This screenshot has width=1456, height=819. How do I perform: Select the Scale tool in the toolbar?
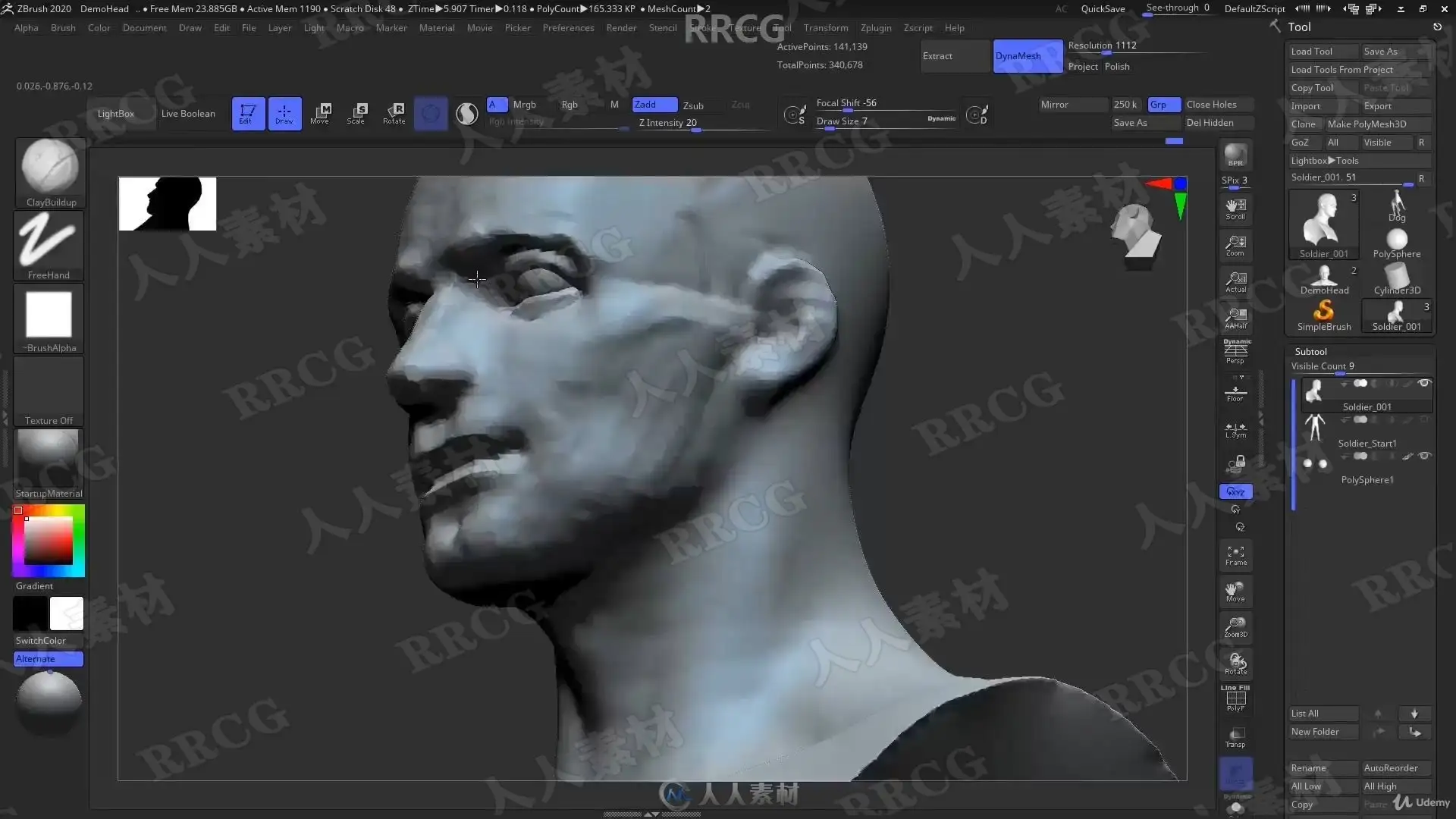356,113
